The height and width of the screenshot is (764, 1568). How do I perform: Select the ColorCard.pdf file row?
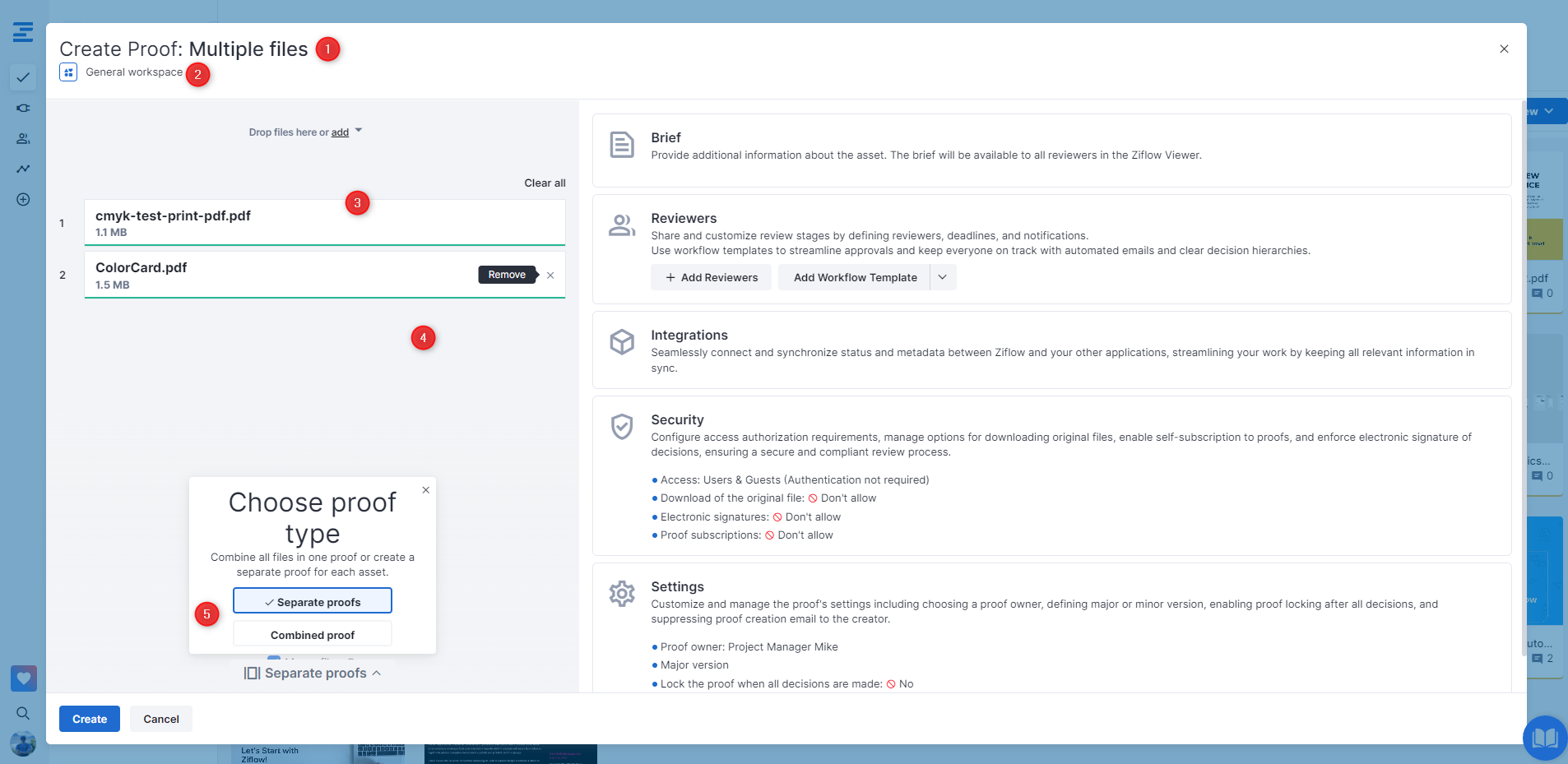coord(324,274)
